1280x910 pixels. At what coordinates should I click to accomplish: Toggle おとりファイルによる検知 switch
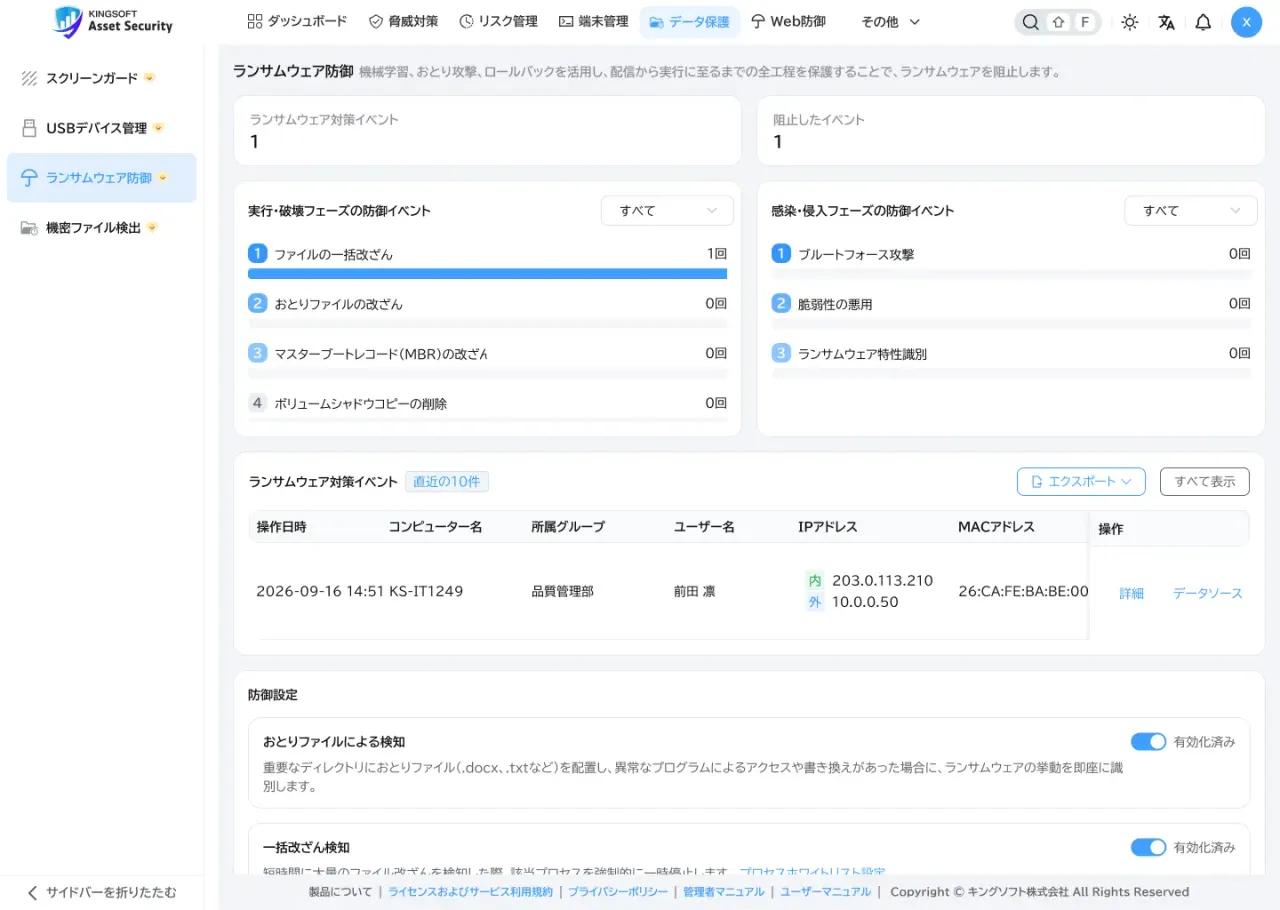point(1148,742)
